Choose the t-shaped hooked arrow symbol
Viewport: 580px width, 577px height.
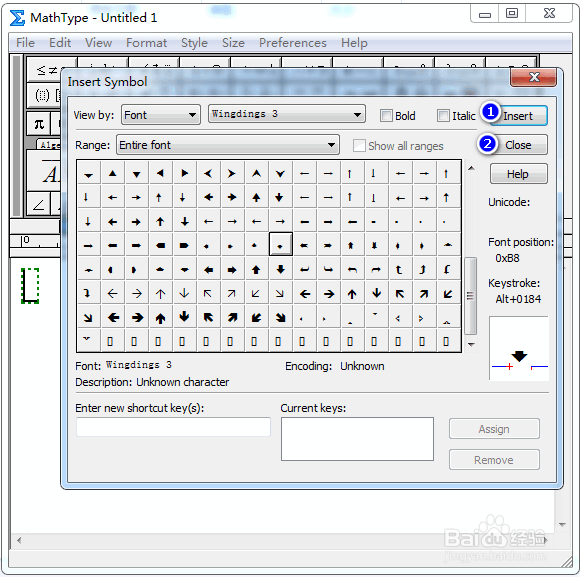[399, 270]
